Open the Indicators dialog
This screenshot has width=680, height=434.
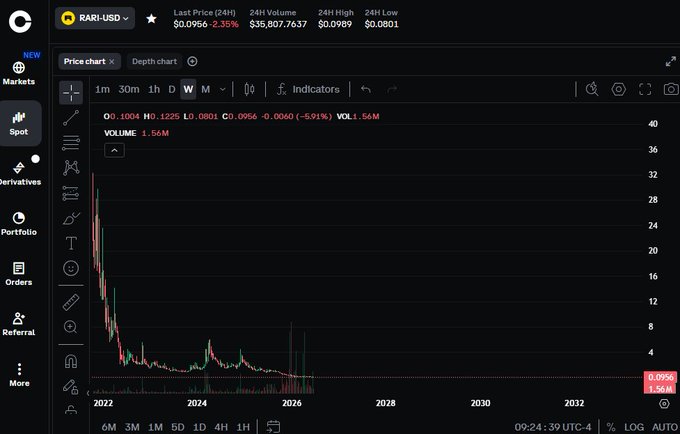(x=308, y=89)
